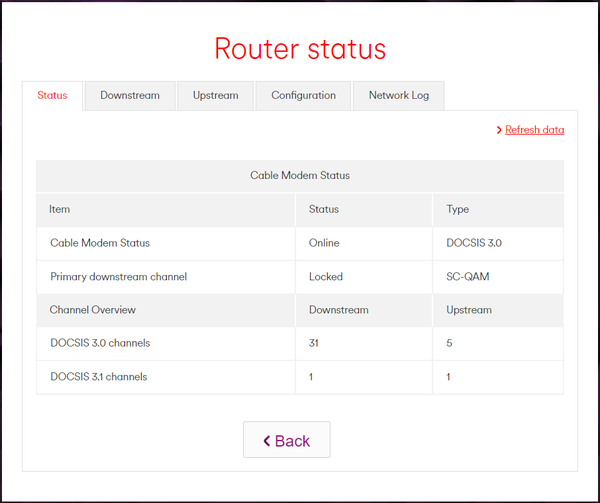
Task: Open the Upstream tab
Action: pos(216,96)
